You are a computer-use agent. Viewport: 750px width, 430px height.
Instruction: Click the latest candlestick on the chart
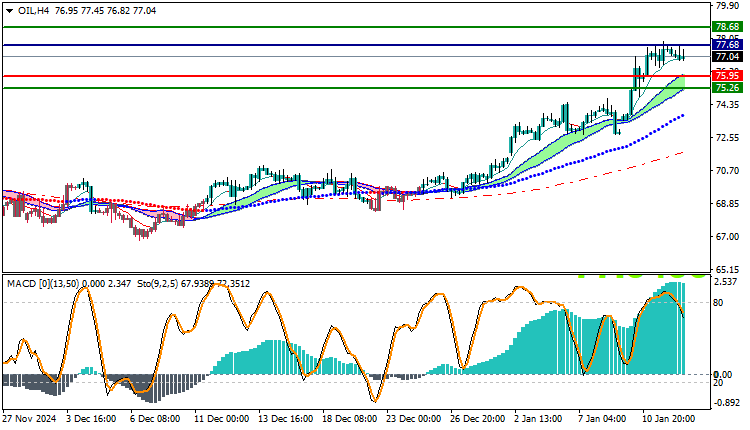684,55
